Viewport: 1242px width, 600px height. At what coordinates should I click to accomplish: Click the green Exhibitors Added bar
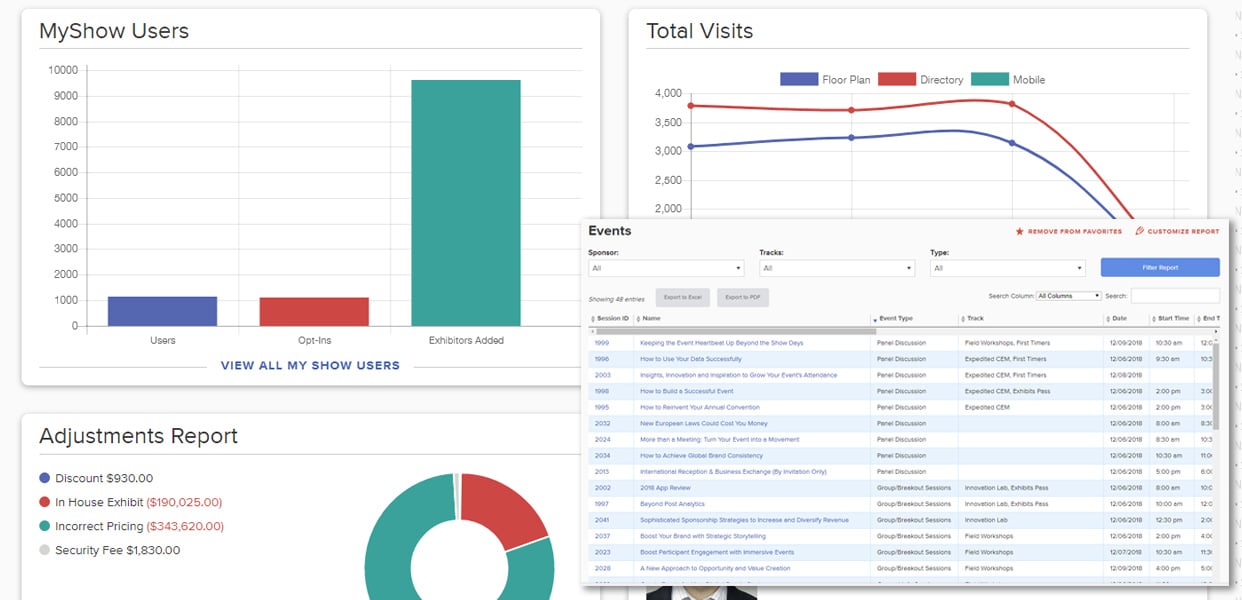click(466, 203)
